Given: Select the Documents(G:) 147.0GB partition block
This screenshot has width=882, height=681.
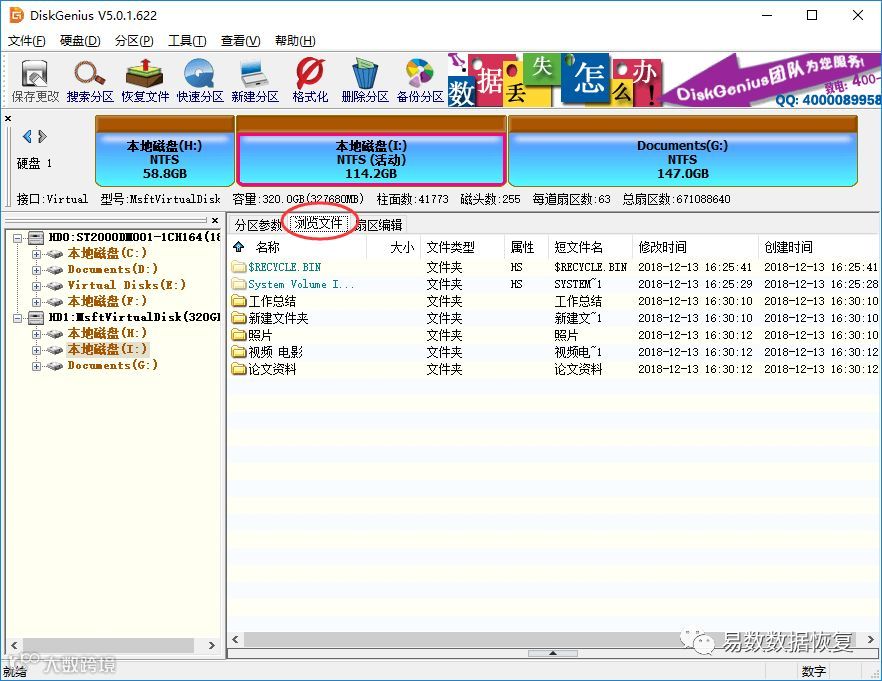Looking at the screenshot, I should point(682,151).
